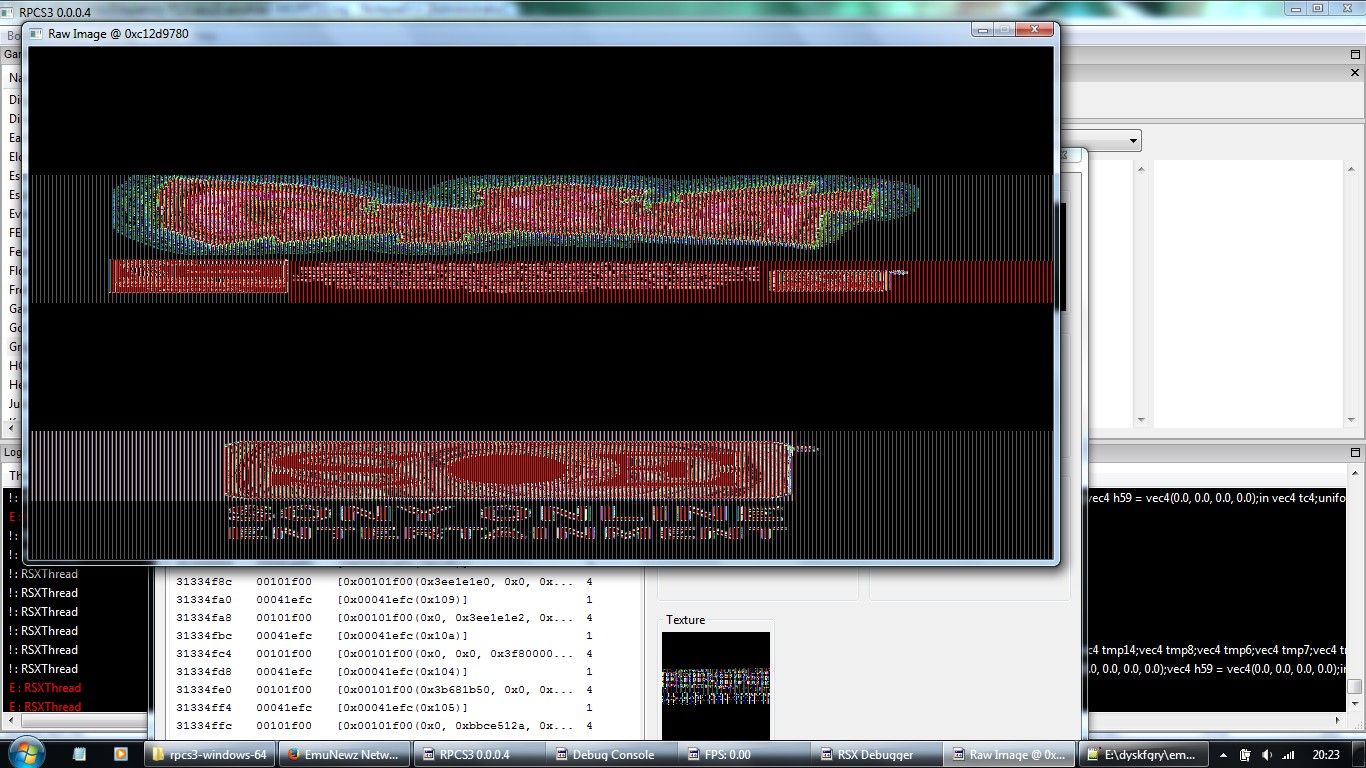Select the last red E: RSXThread log entry
This screenshot has height=768, width=1366.
point(45,707)
